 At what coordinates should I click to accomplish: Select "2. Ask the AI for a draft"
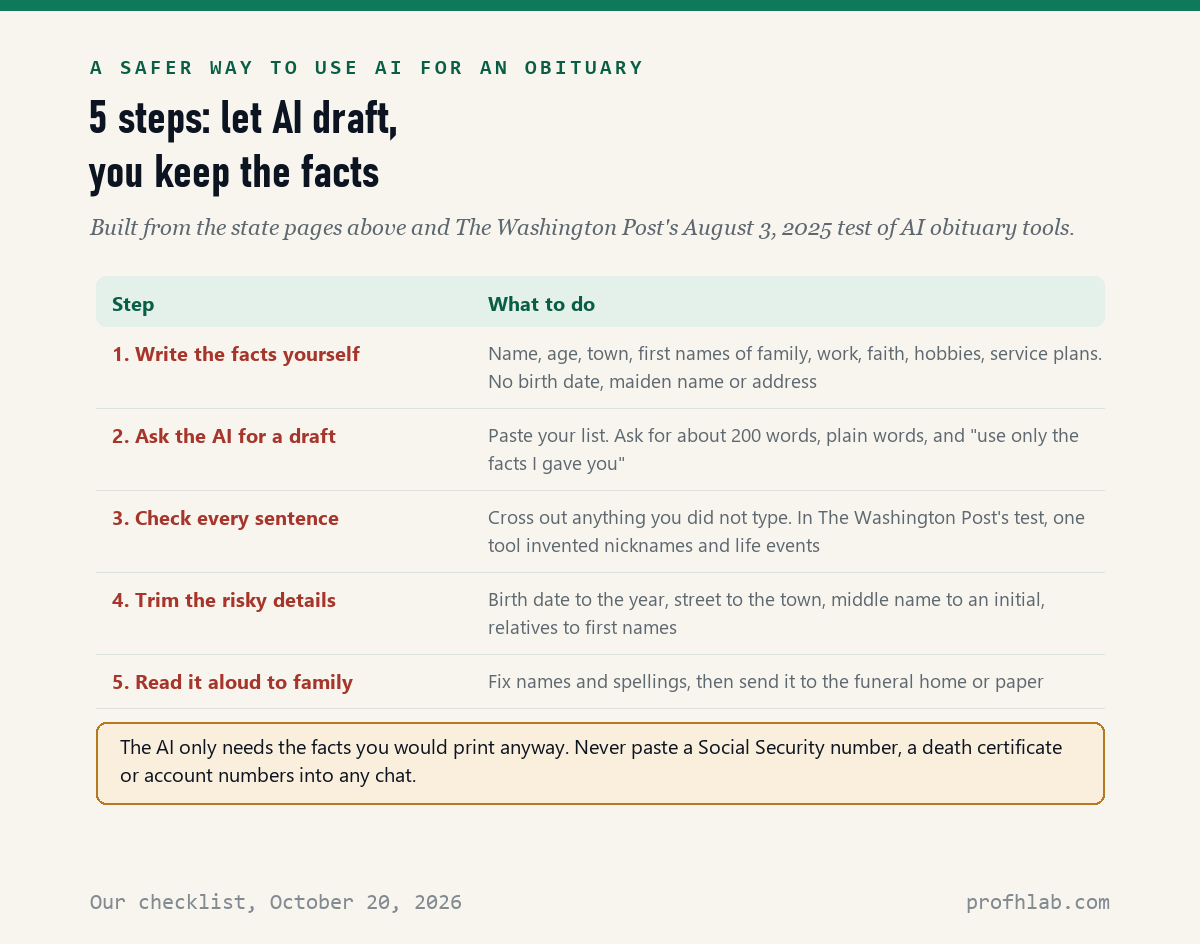pyautogui.click(x=224, y=436)
